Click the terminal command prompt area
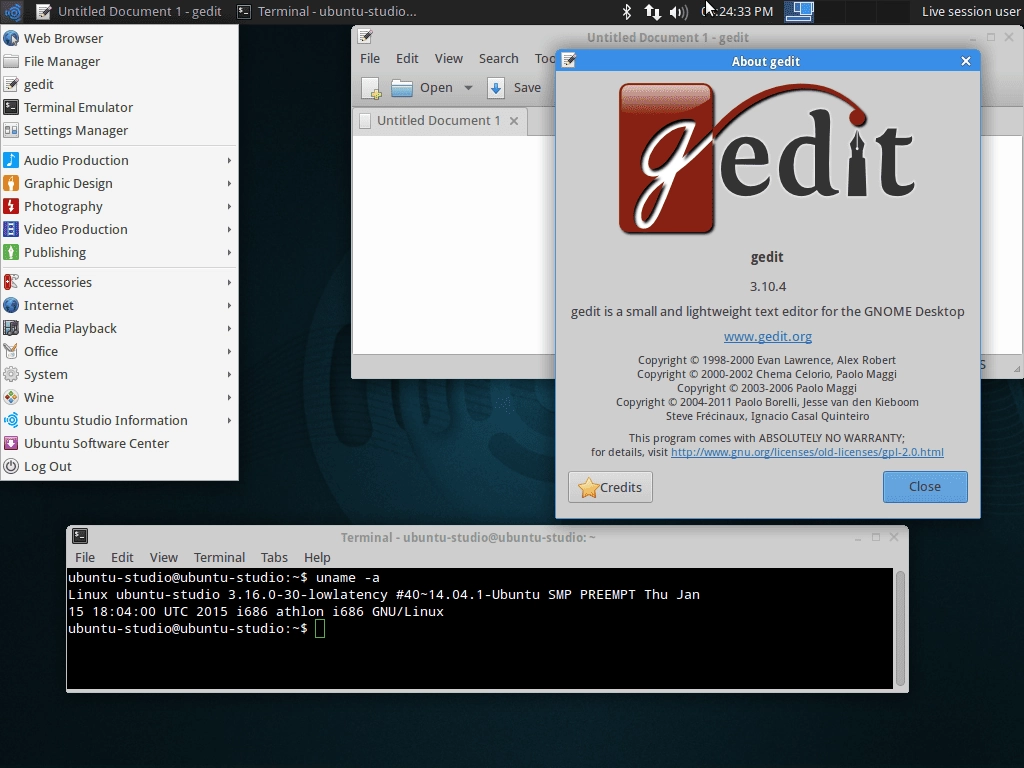This screenshot has height=768, width=1024. [x=480, y=628]
